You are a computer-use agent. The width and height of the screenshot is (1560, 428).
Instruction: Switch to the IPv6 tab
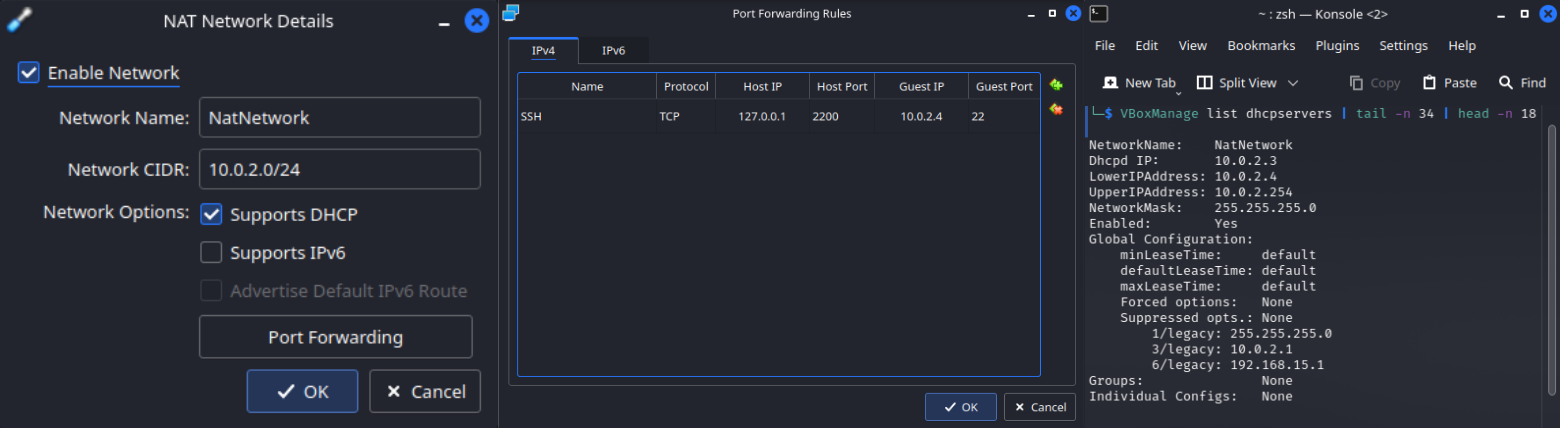[x=613, y=50]
